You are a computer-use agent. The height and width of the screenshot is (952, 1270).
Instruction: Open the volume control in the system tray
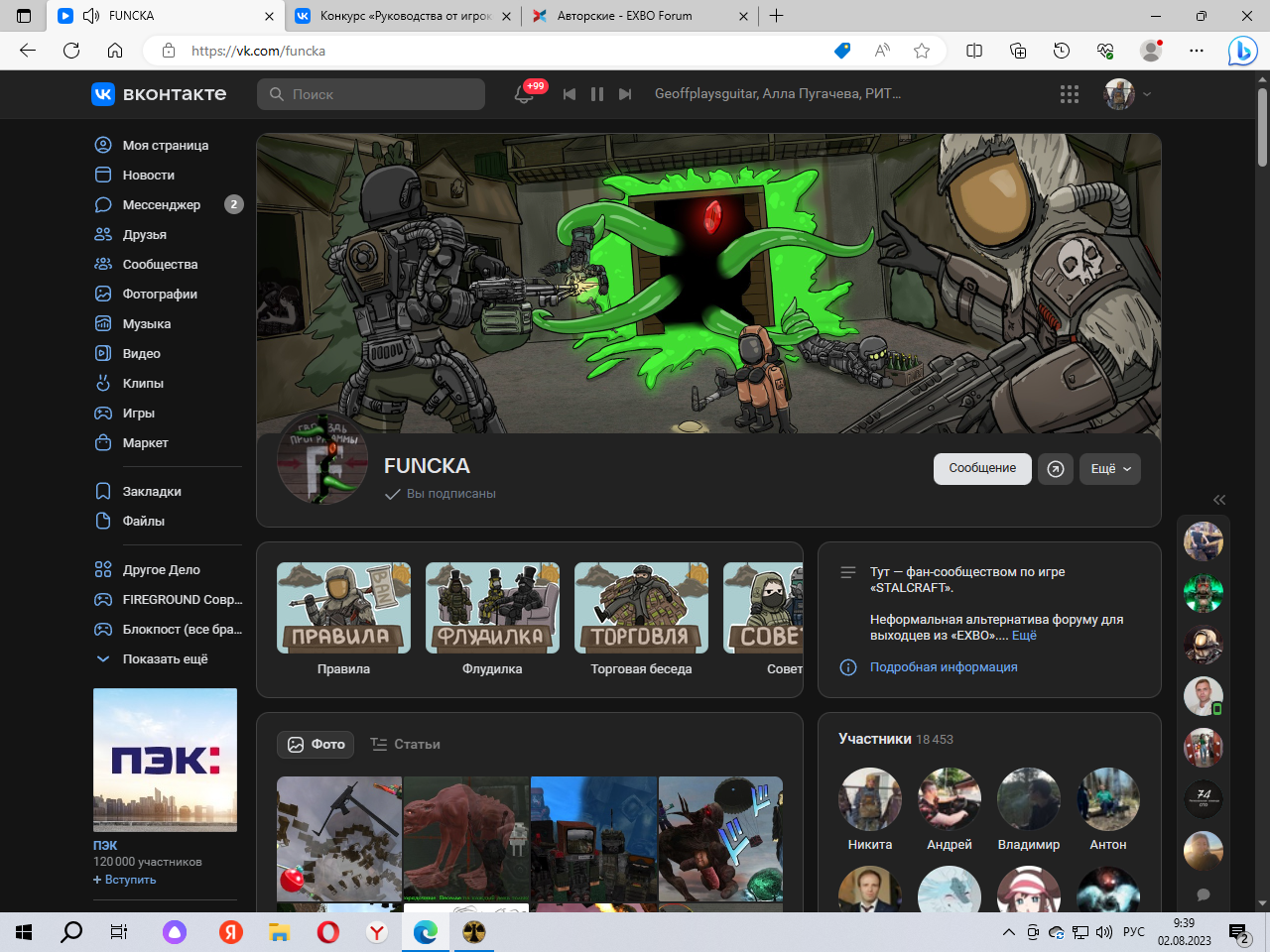(1104, 932)
